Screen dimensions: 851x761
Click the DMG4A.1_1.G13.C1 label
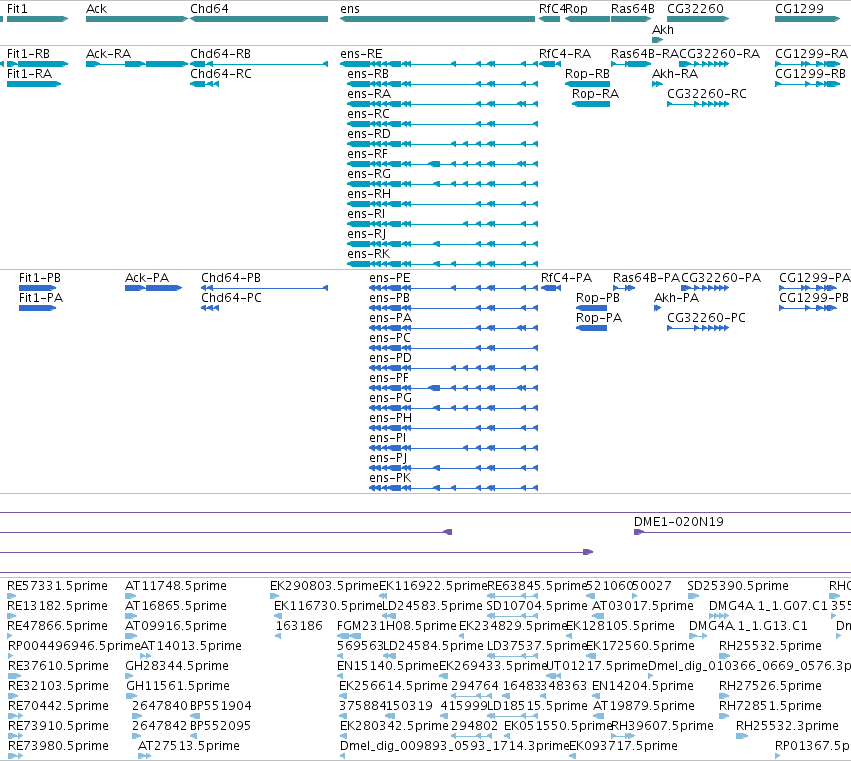(x=748, y=626)
